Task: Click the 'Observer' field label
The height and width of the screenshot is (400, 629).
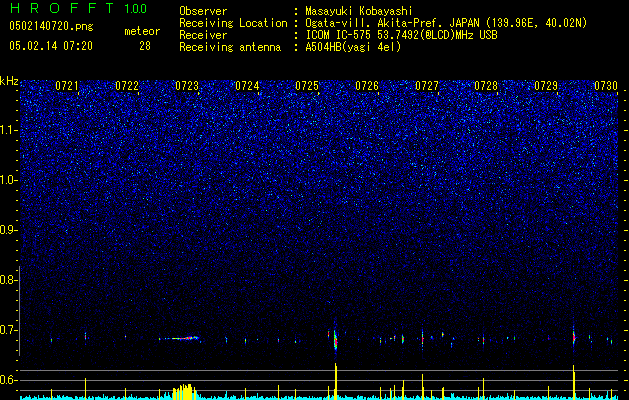Action: click(203, 11)
